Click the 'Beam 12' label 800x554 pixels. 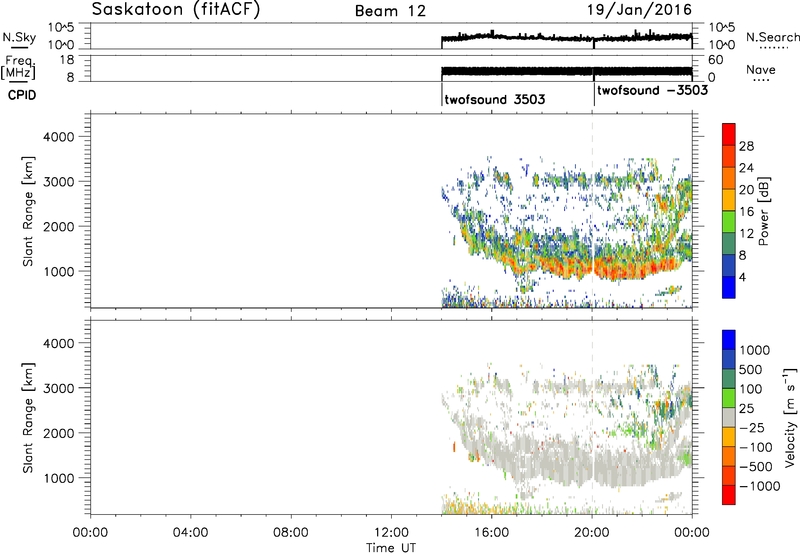click(390, 11)
